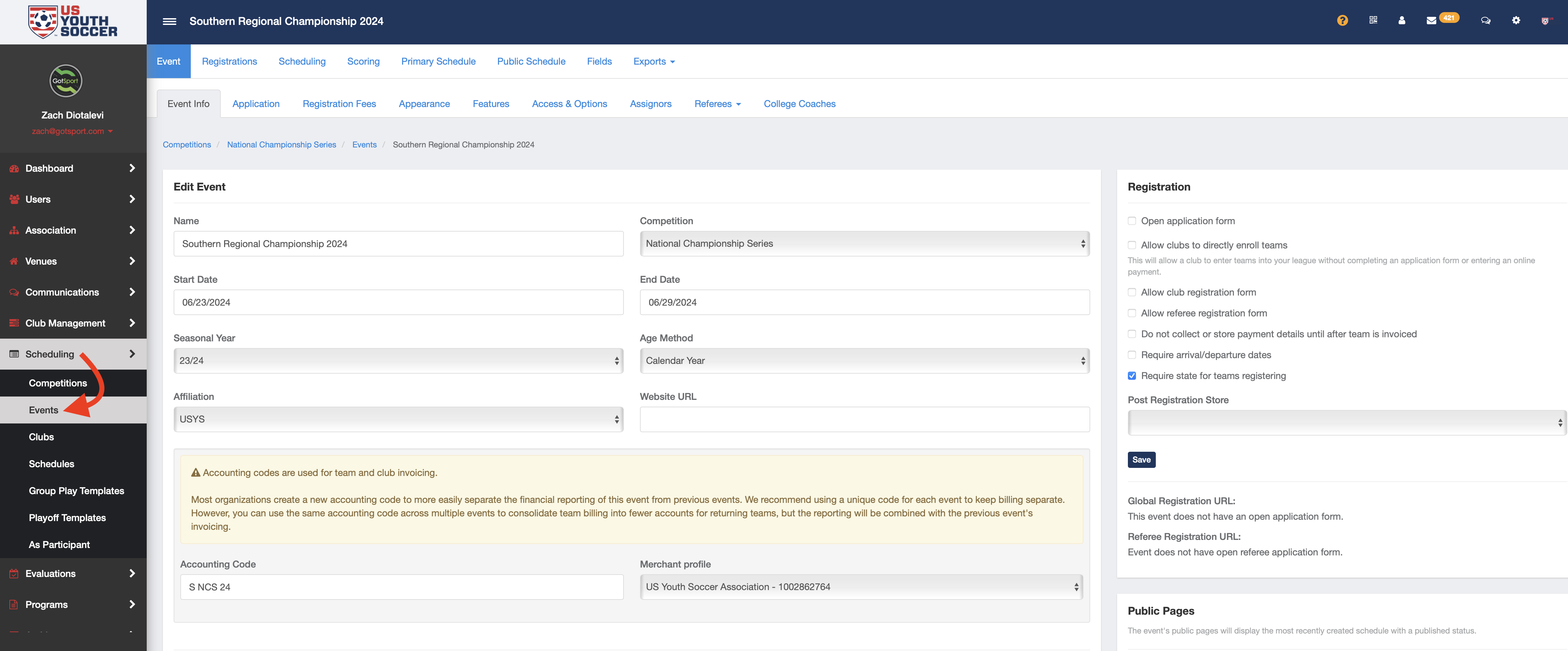Check Do not collect payment details option
This screenshot has height=651, width=1568.
[x=1132, y=334]
